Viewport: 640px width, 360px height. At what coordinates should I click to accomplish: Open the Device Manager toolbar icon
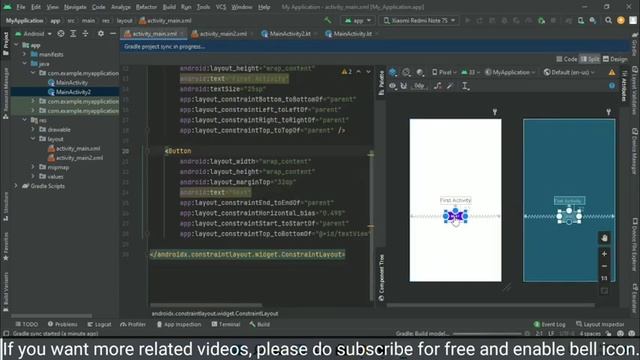pos(581,20)
